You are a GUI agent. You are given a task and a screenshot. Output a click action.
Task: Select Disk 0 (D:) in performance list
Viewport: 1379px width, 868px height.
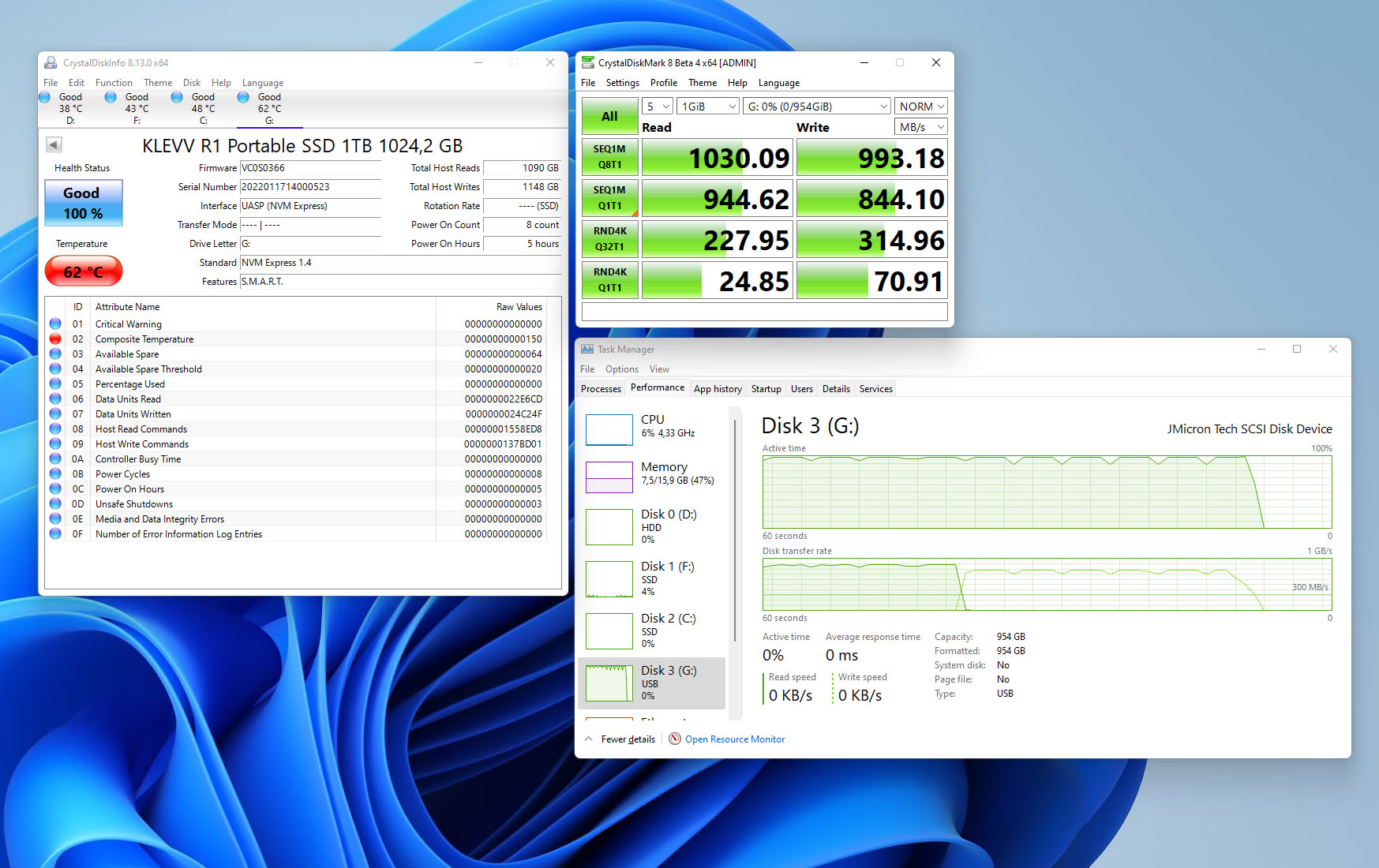coord(652,527)
